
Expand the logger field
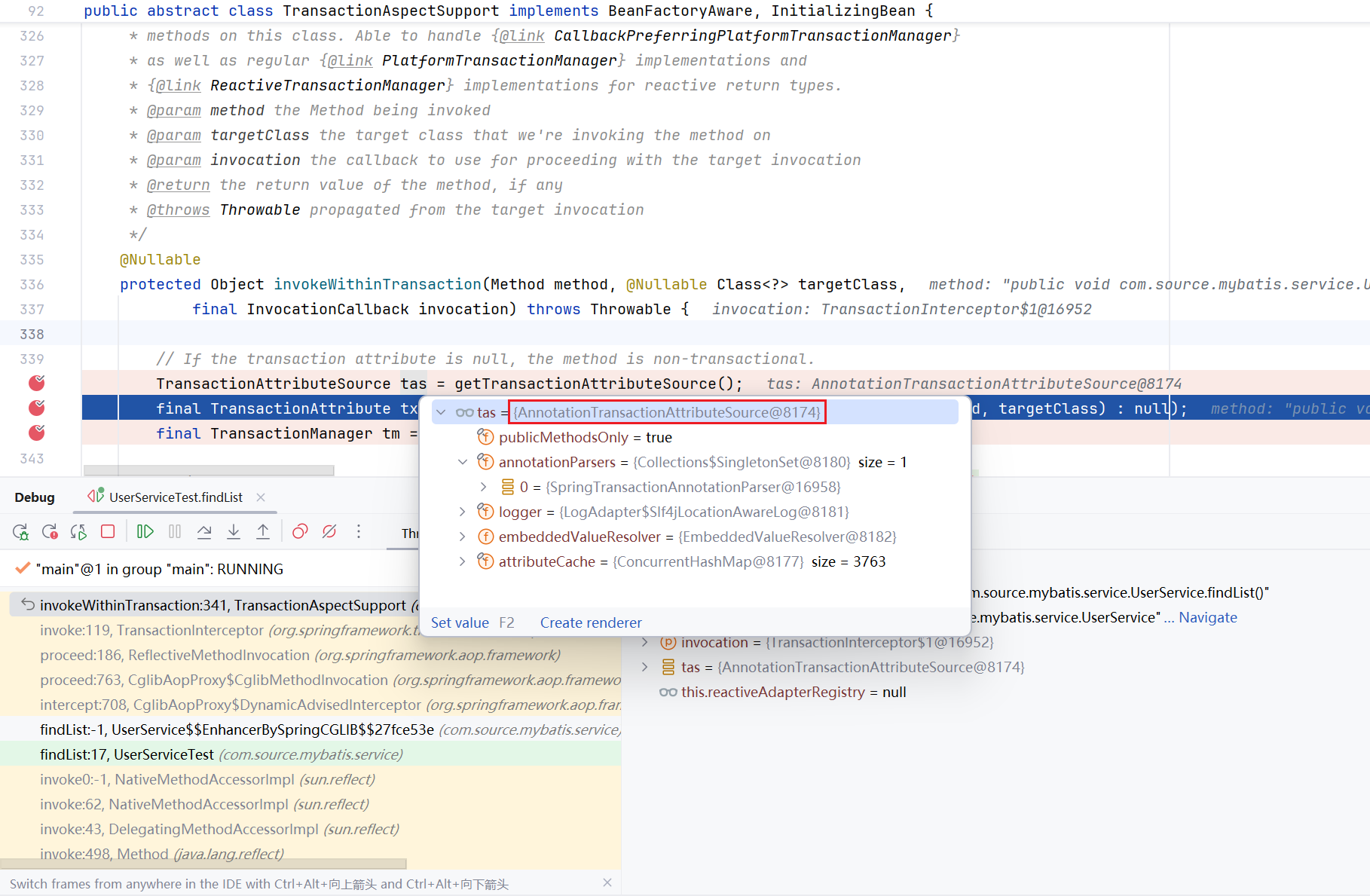463,512
